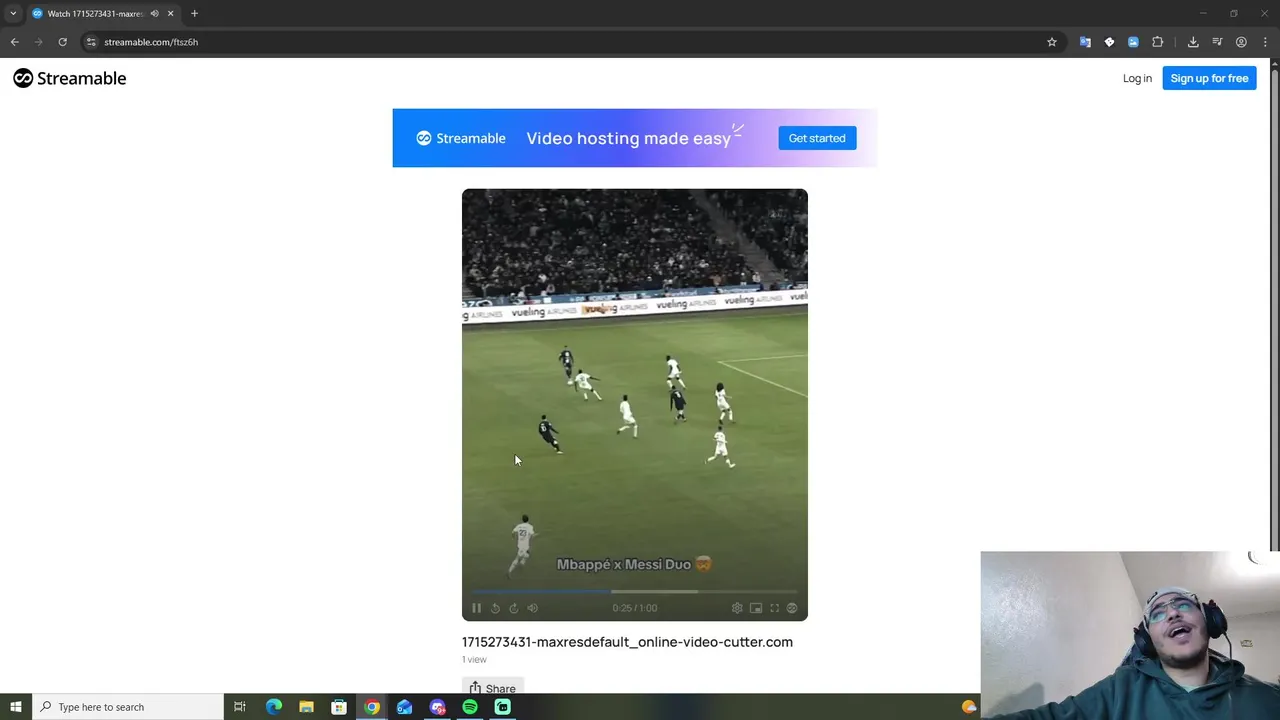
Task: Share the video via Share button
Action: pos(493,688)
